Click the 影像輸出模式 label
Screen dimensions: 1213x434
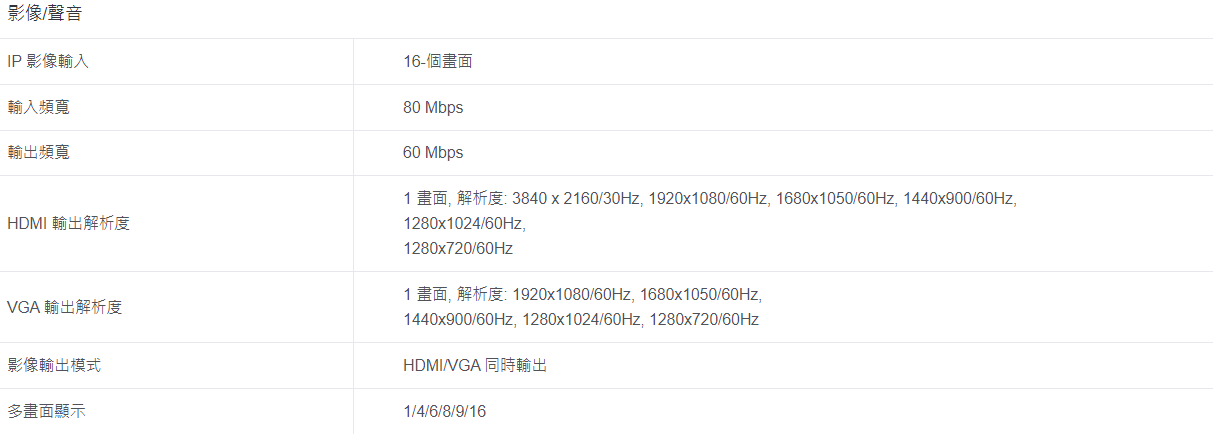(x=54, y=365)
